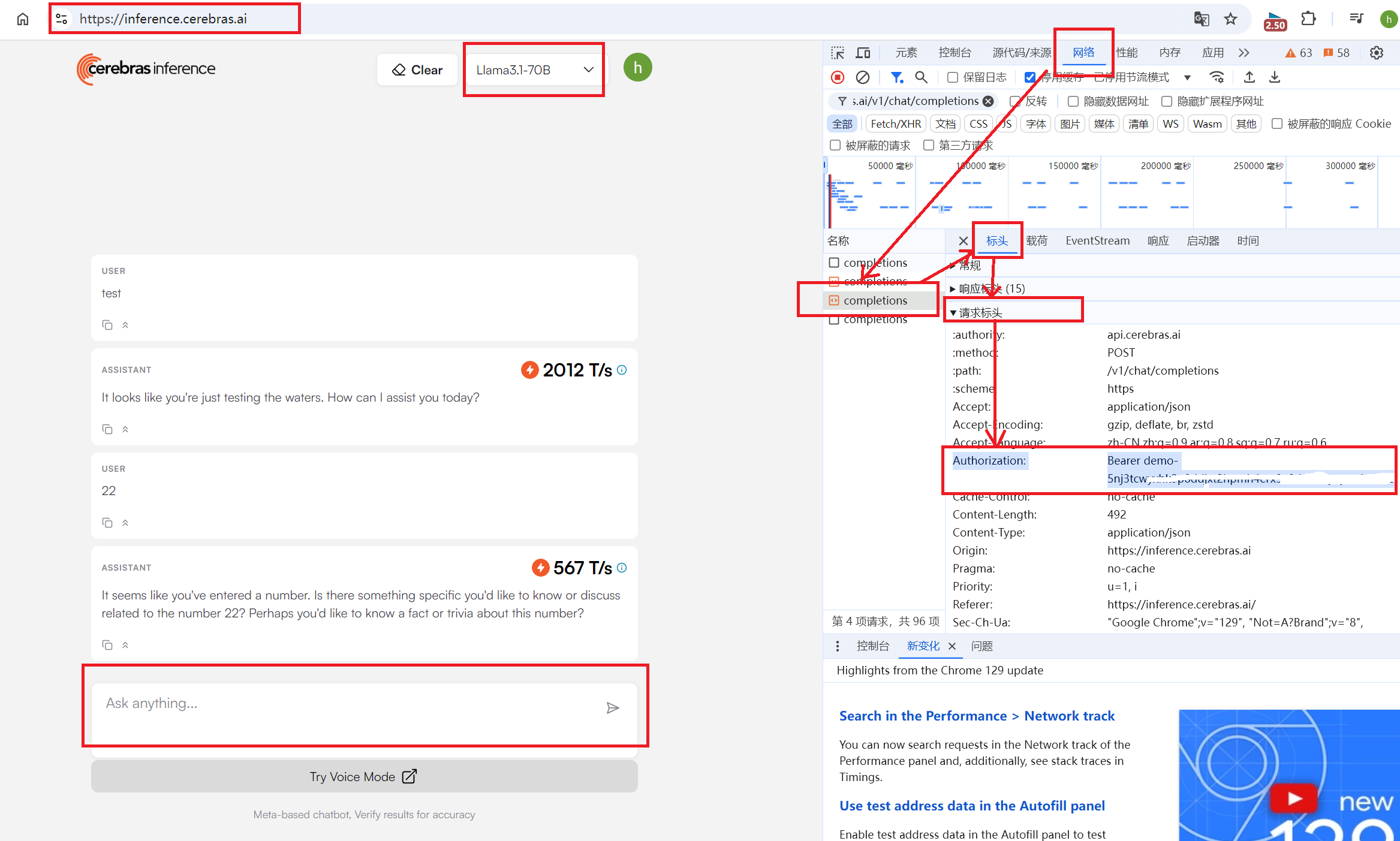Close the request details pane

tap(964, 241)
